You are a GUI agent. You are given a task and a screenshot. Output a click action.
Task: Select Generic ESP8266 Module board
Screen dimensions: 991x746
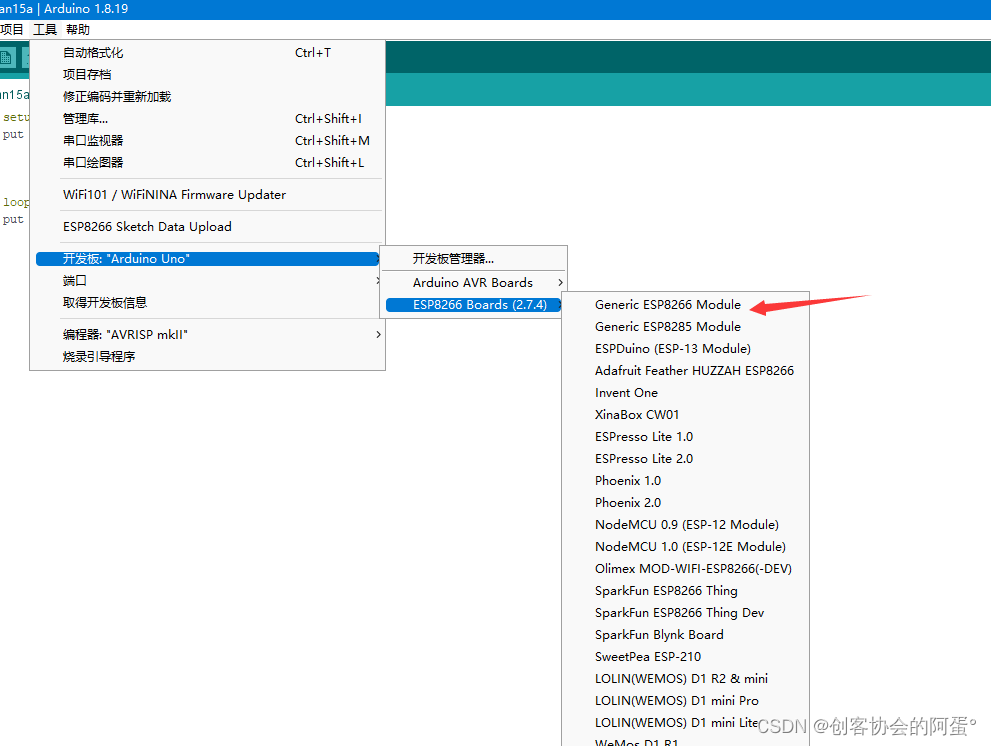click(685, 305)
